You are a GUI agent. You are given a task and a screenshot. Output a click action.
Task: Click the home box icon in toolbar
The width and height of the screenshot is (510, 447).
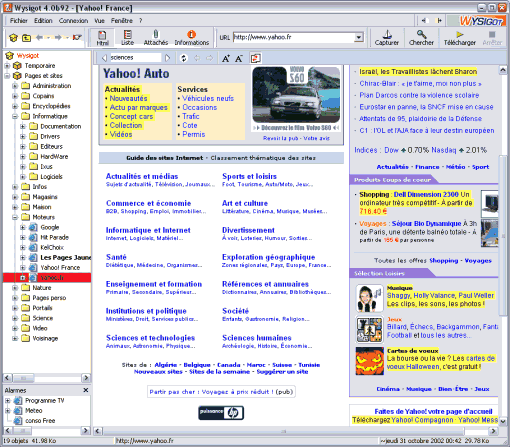(x=13, y=37)
